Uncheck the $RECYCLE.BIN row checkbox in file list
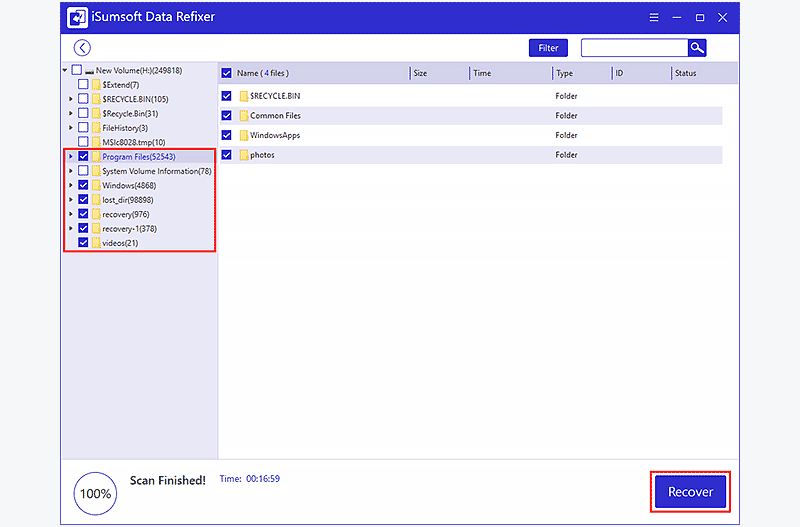The image size is (800, 527). pyautogui.click(x=227, y=96)
